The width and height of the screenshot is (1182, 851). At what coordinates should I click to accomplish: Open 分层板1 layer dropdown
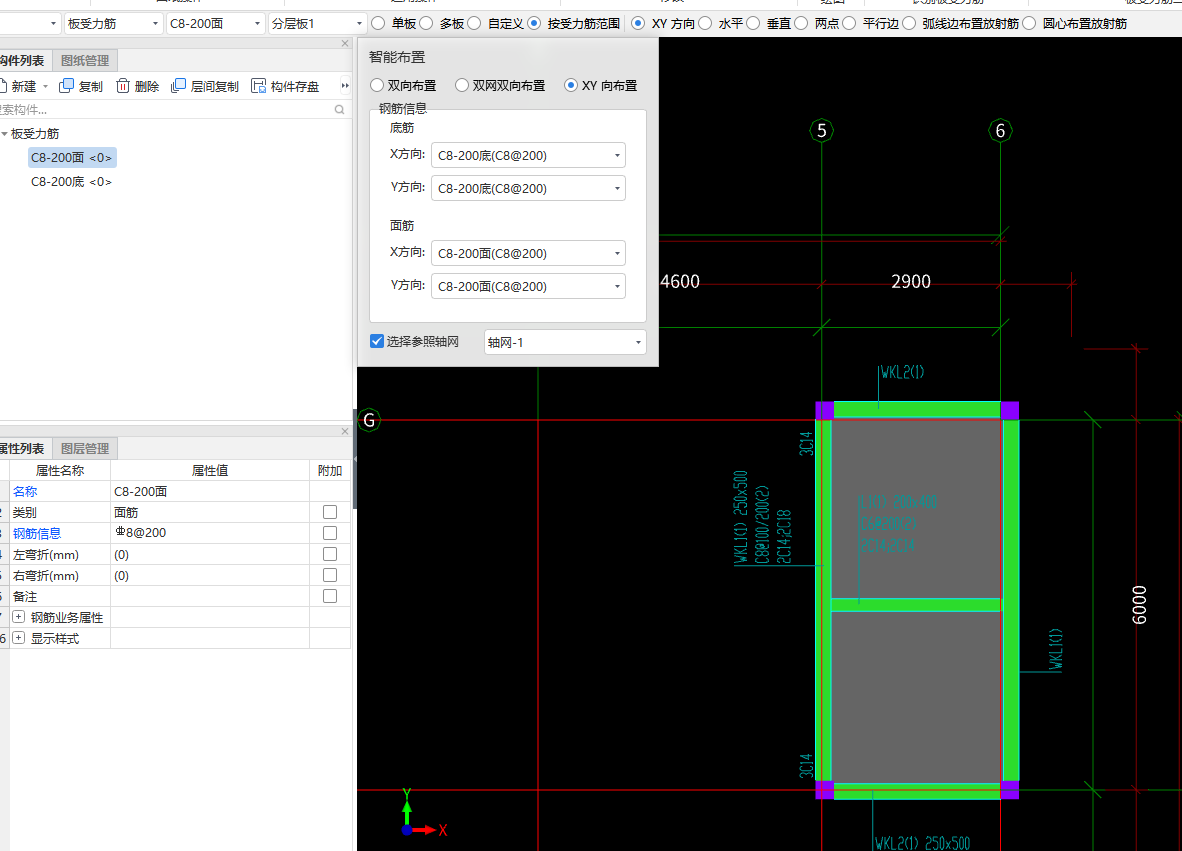pyautogui.click(x=317, y=23)
